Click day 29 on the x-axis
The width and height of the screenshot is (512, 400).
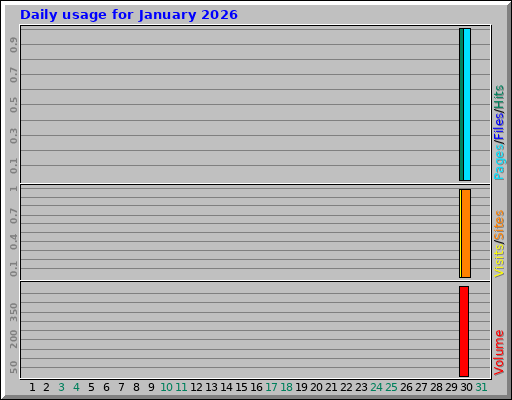tap(451, 387)
